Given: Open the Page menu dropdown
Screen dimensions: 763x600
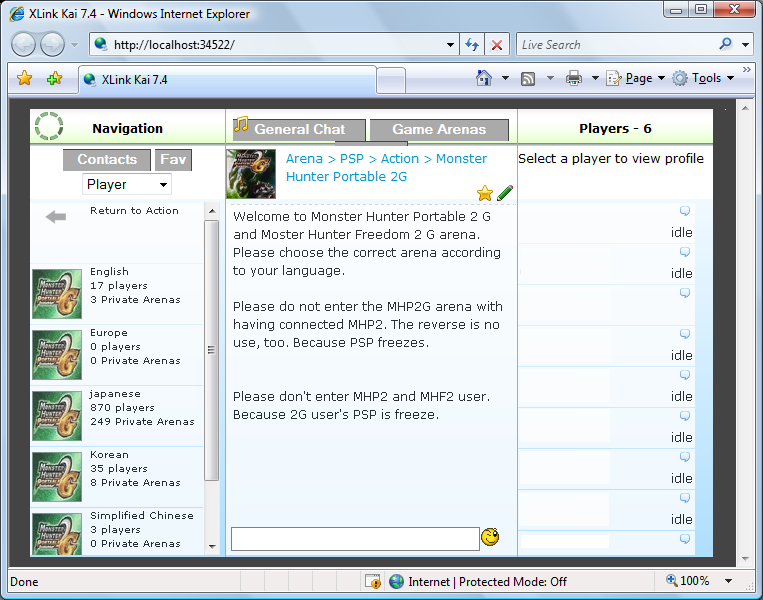Looking at the screenshot, I should (635, 78).
